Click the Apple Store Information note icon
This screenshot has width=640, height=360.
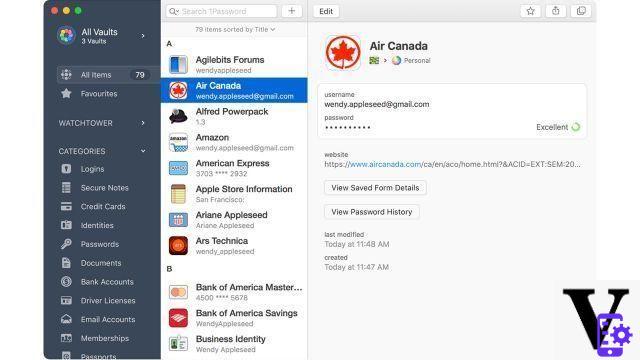coord(178,194)
